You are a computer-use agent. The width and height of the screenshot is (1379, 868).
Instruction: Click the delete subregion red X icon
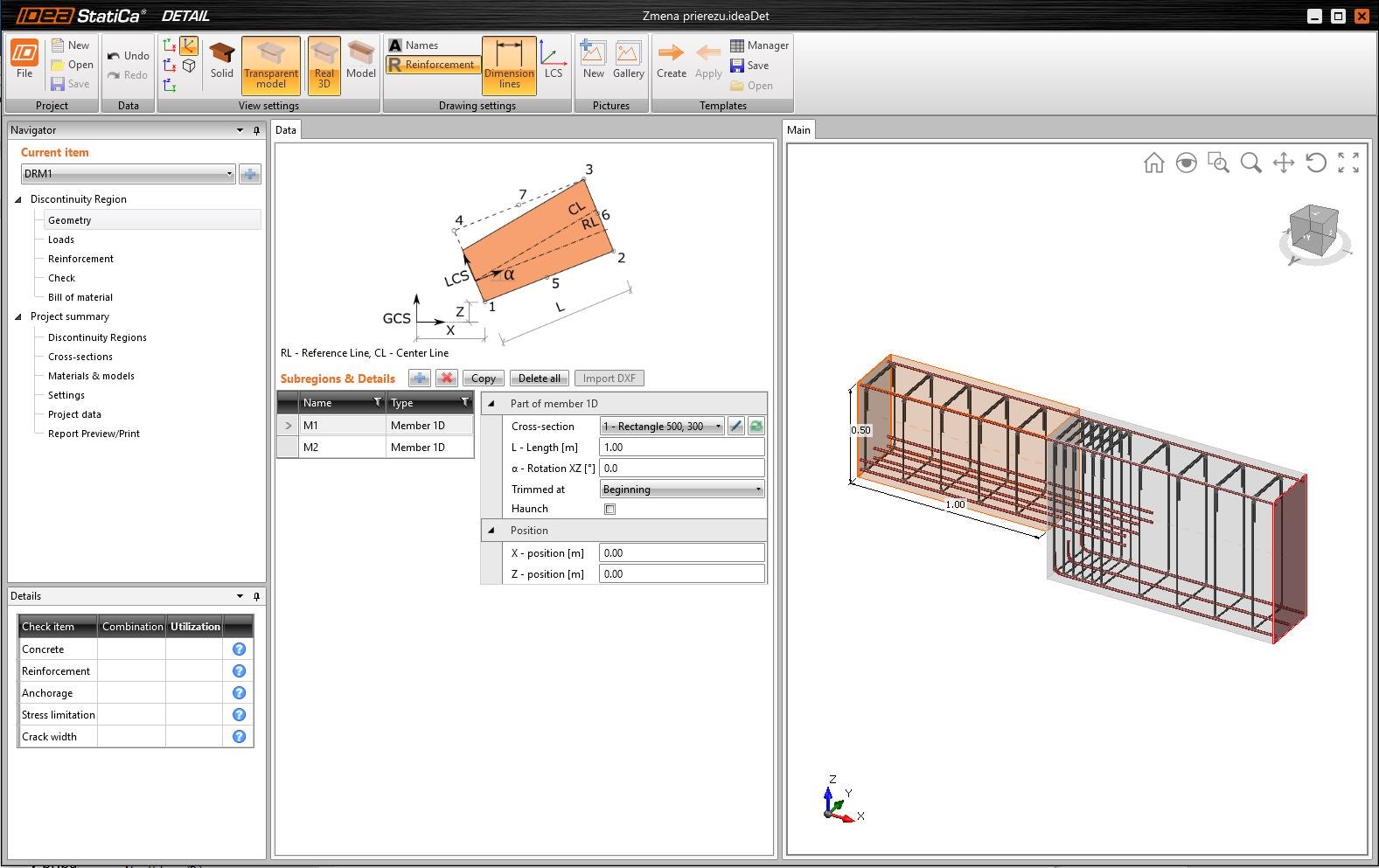coord(447,378)
